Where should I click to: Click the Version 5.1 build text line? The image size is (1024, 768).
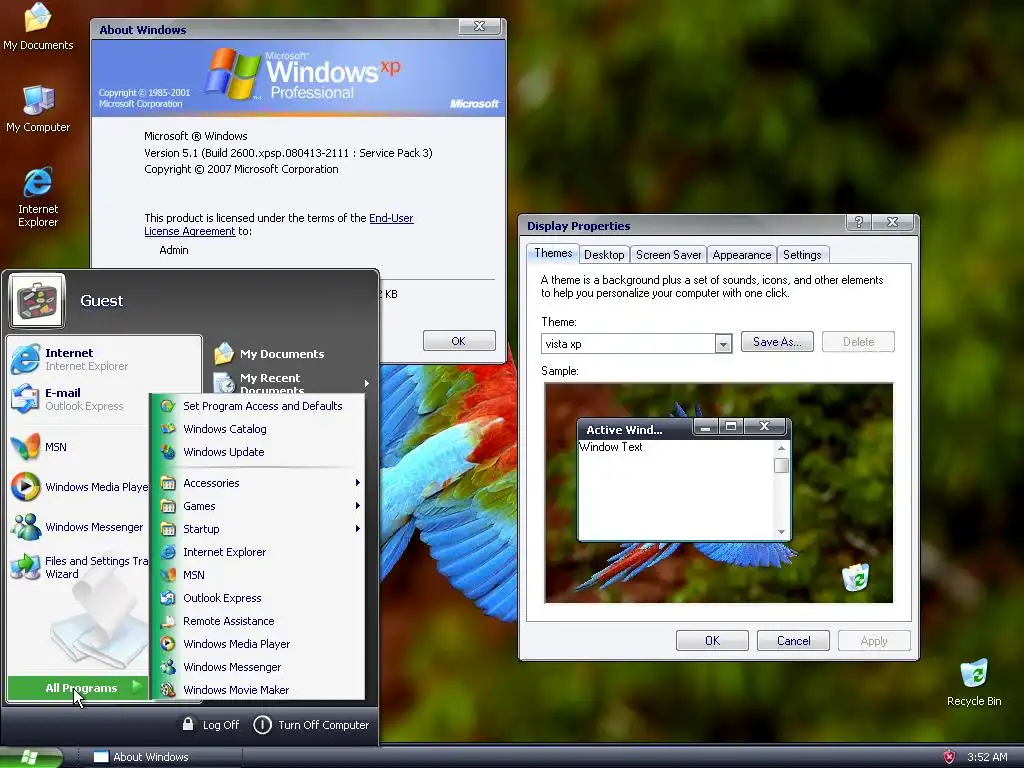288,153
